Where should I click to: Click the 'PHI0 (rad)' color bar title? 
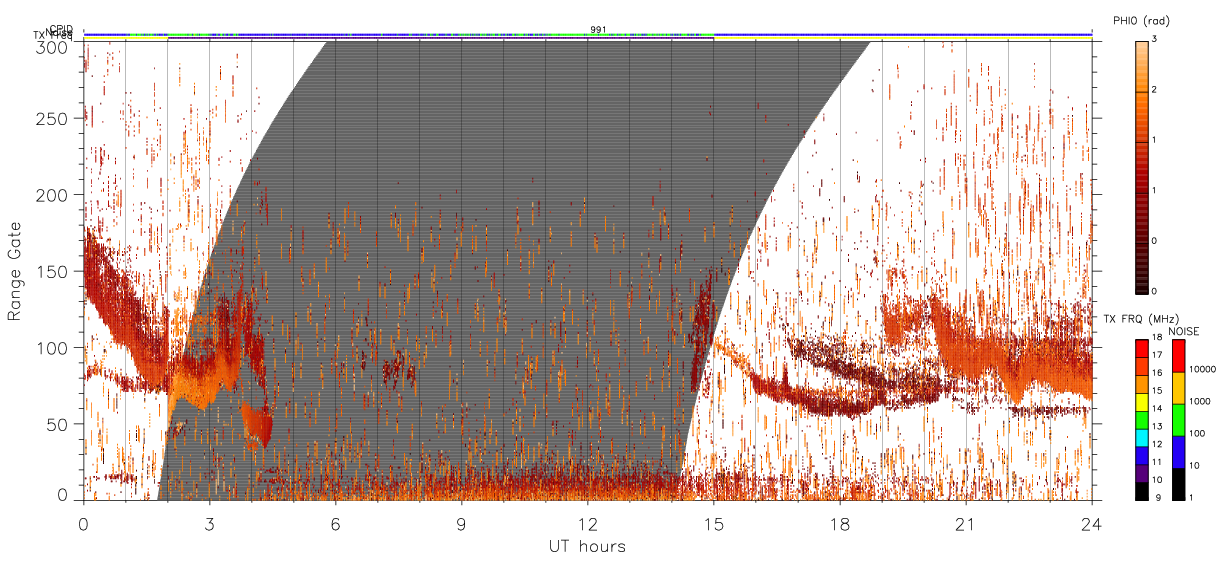pos(1141,21)
